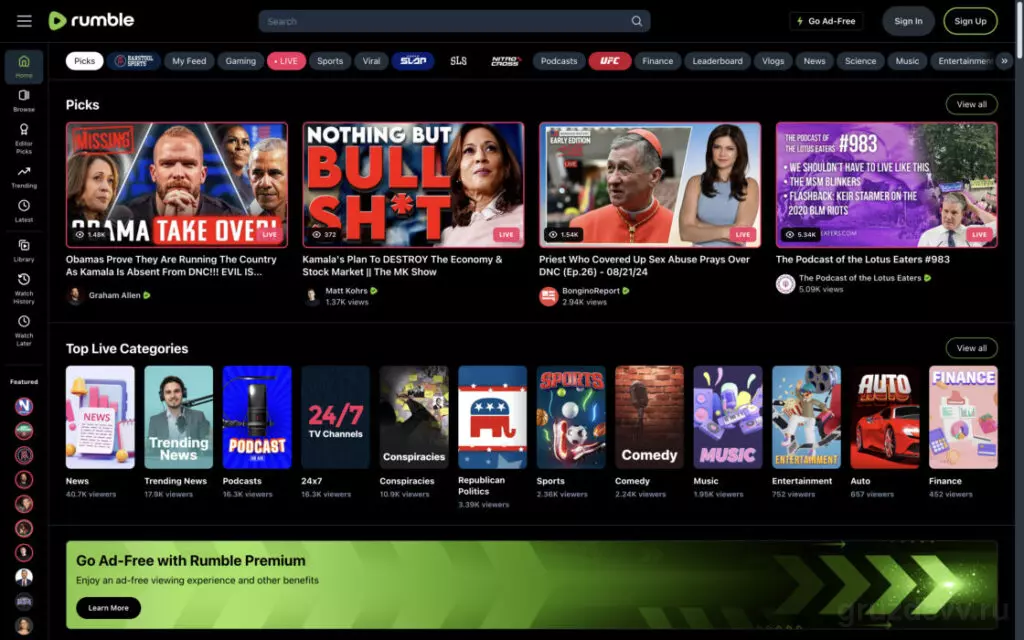Select the News tab
Viewport: 1024px width, 640px height.
point(814,61)
